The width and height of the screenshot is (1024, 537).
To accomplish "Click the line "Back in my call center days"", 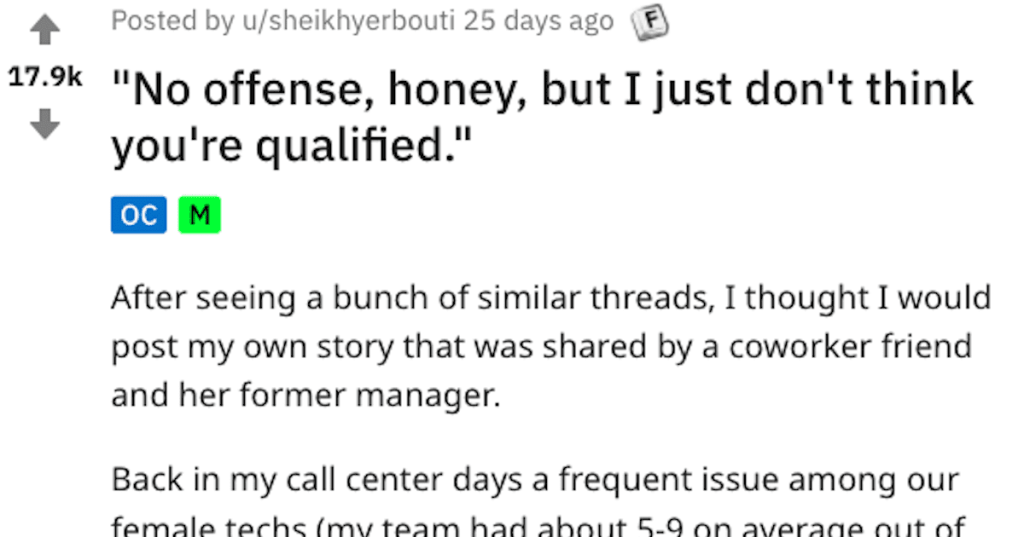I will [x=536, y=480].
